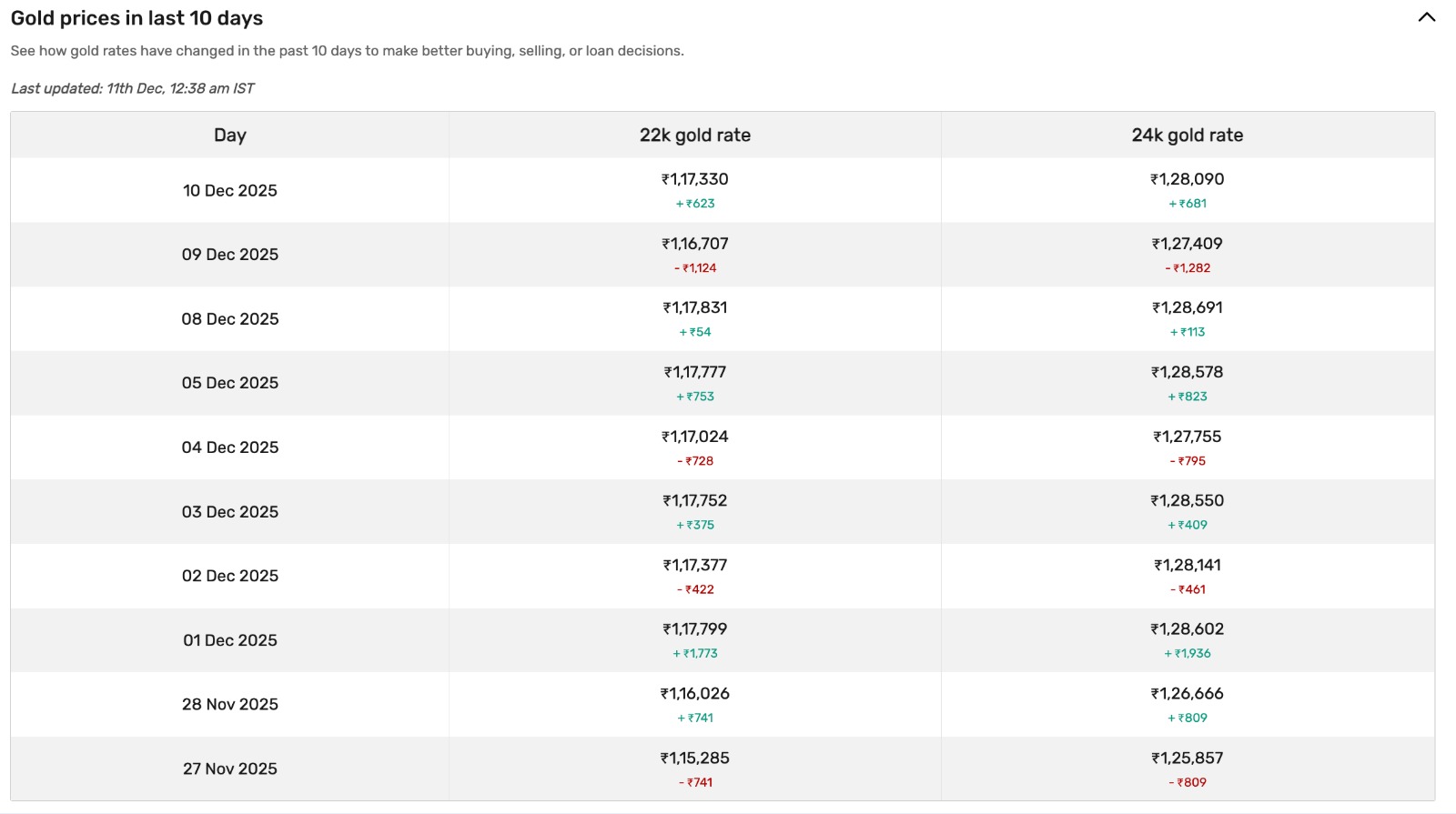Click the 22k price ₹1,17,752
The height and width of the screenshot is (814, 1456).
pyautogui.click(x=694, y=501)
